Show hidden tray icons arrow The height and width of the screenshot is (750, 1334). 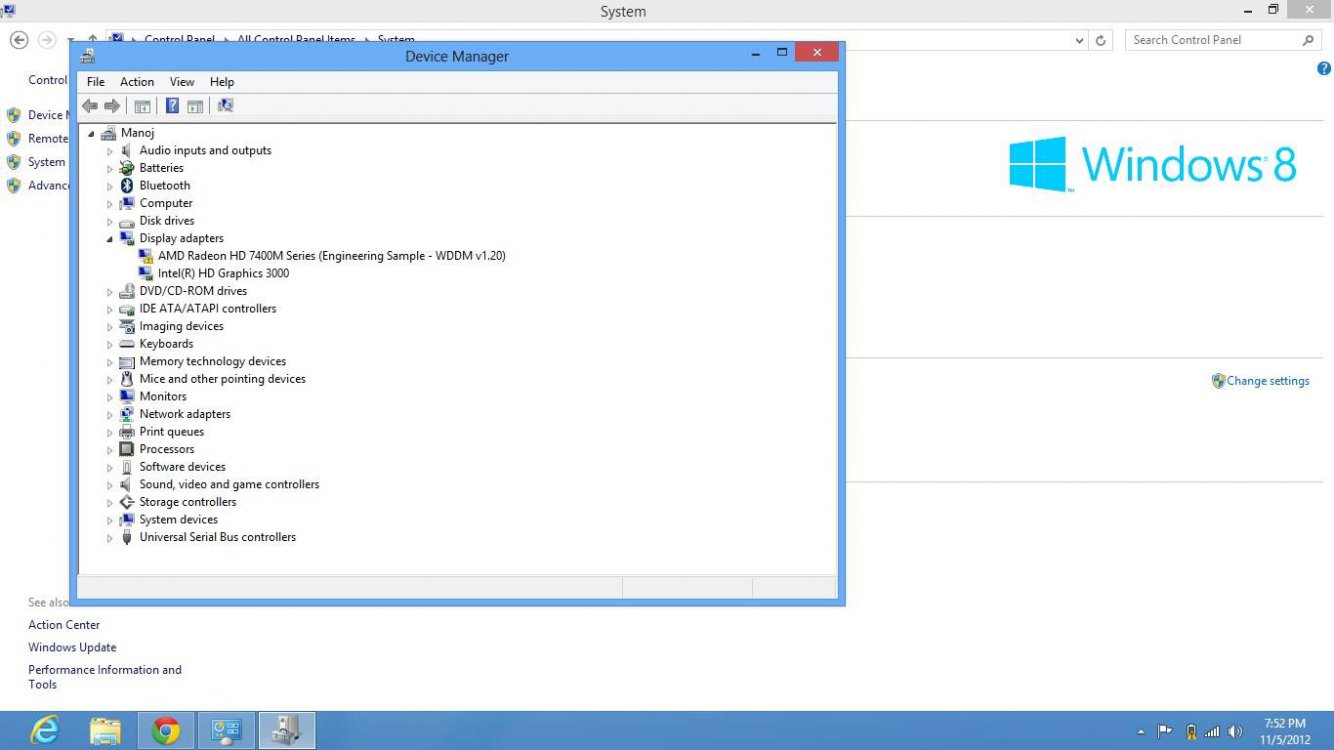pos(1142,732)
